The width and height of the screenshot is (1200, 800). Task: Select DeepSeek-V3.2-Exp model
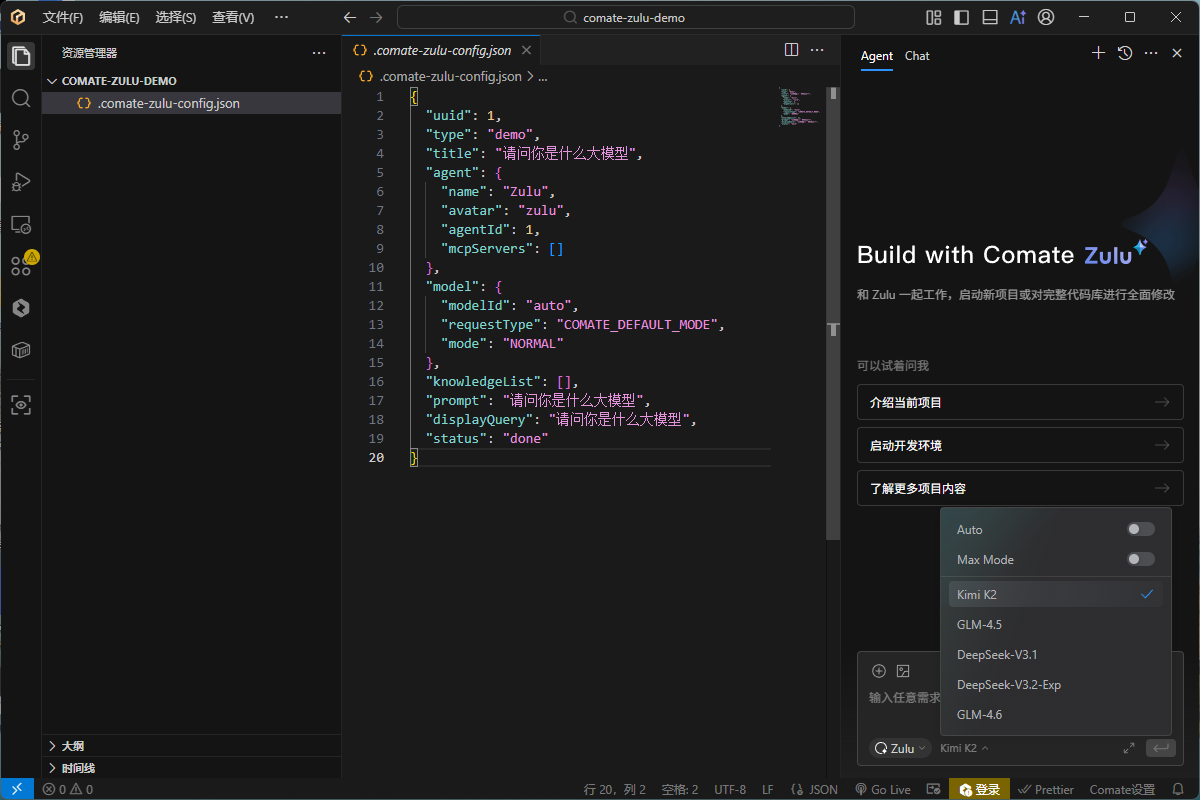click(x=1056, y=685)
